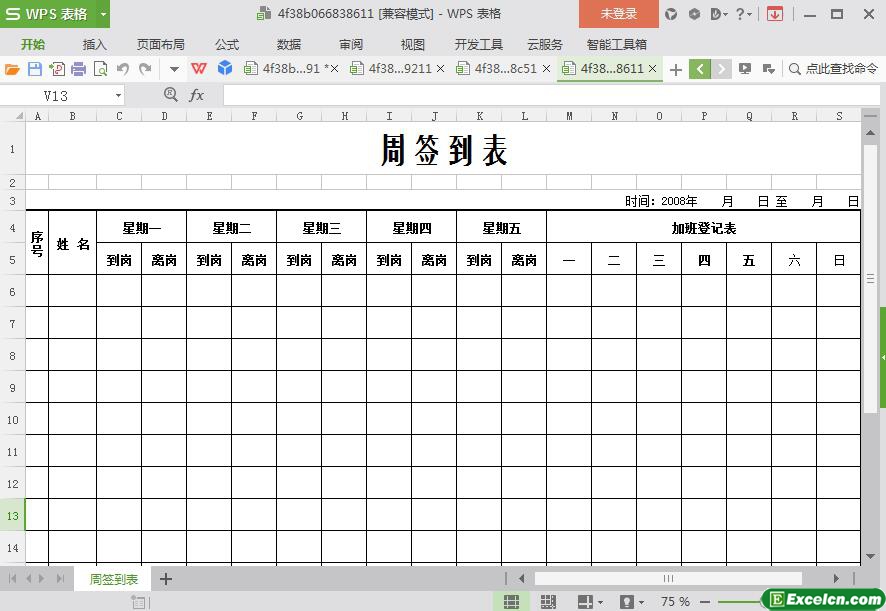Expand the Name Box dropdown arrow
This screenshot has height=611, width=886.
pos(118,95)
